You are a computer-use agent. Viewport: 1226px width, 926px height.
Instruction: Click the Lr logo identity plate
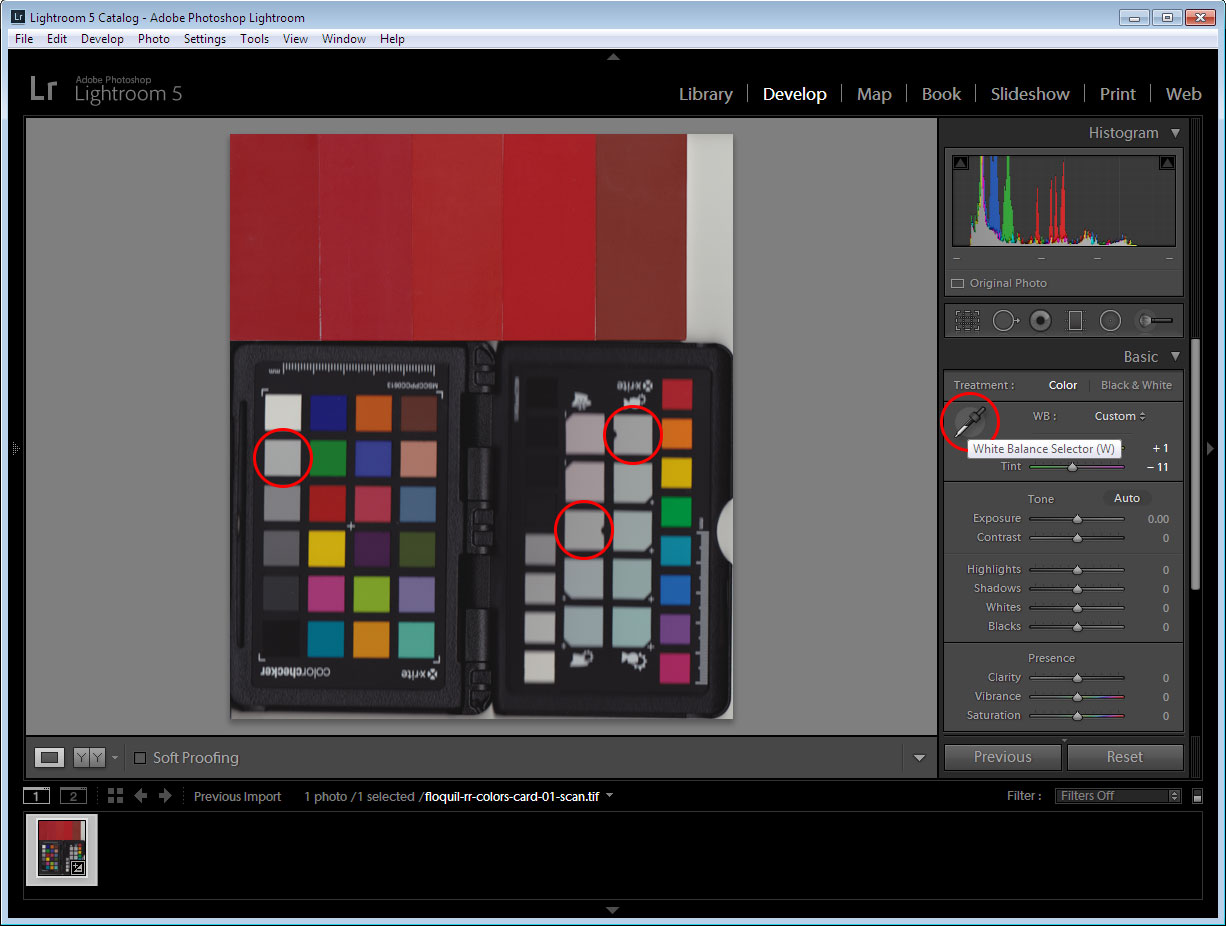(x=43, y=89)
